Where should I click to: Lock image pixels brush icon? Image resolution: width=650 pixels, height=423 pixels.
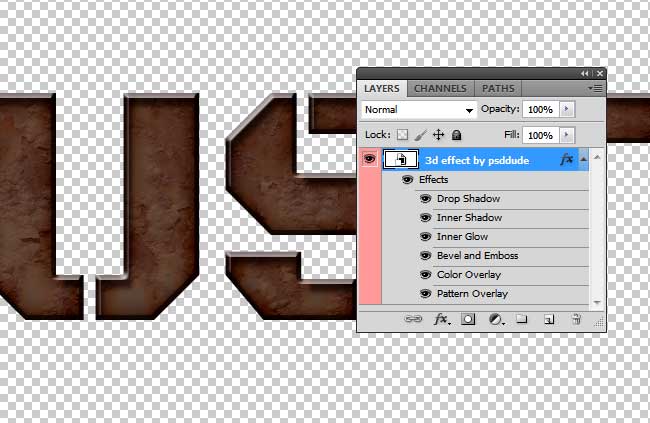point(420,135)
